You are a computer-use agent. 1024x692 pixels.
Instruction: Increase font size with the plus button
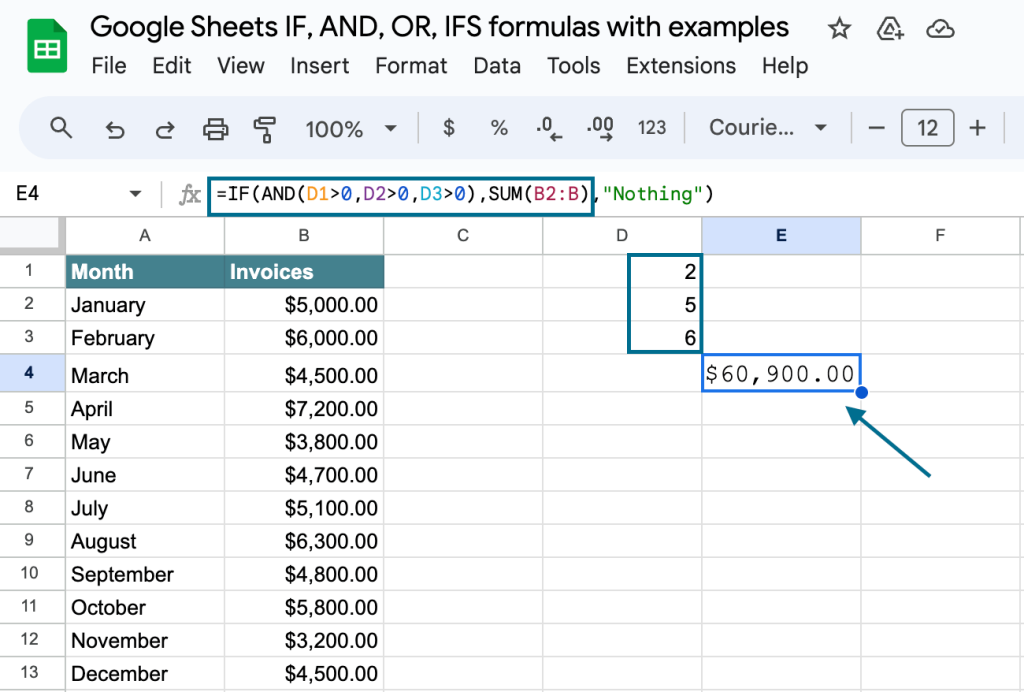click(x=977, y=128)
